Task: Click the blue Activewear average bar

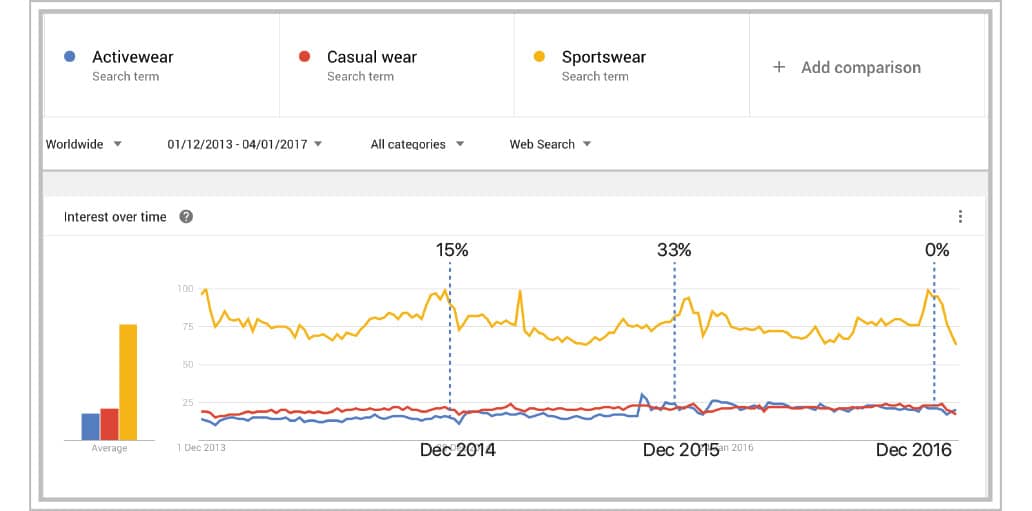Action: point(90,426)
